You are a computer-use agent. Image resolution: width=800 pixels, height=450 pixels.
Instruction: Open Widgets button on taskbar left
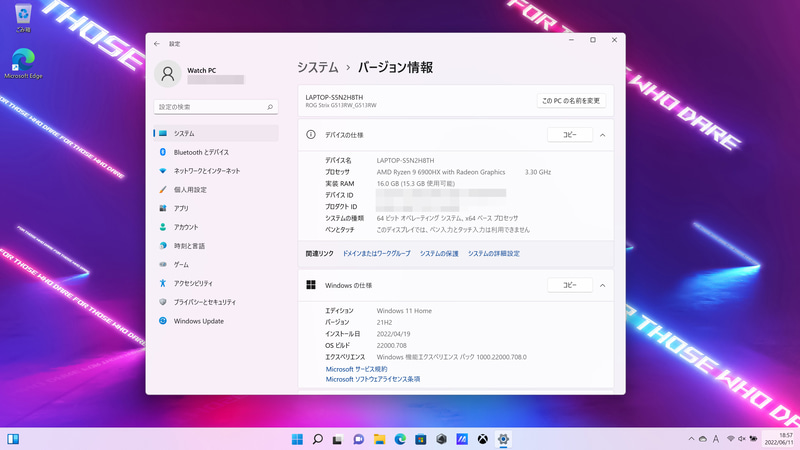pyautogui.click(x=13, y=439)
